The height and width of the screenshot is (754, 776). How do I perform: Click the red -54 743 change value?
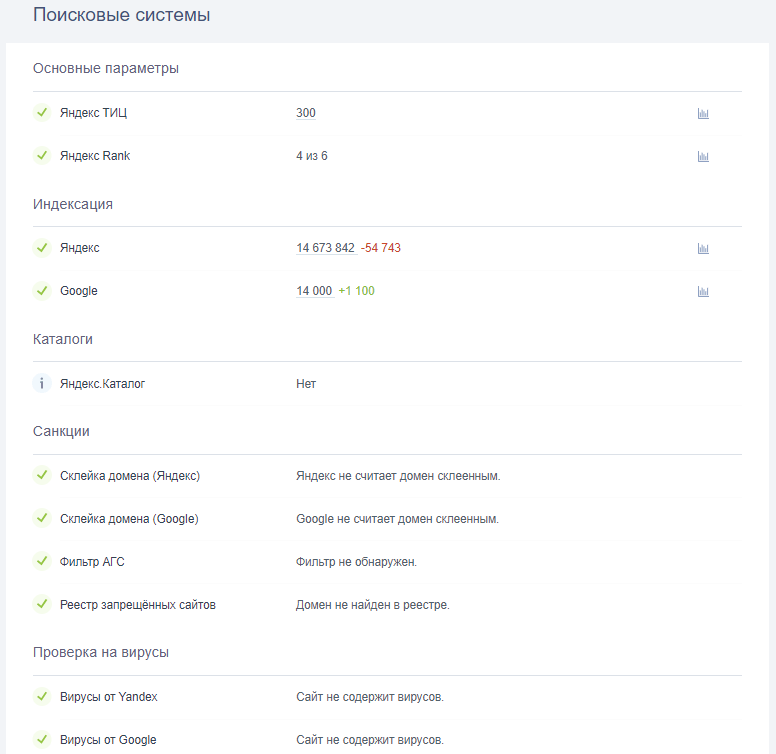[381, 248]
